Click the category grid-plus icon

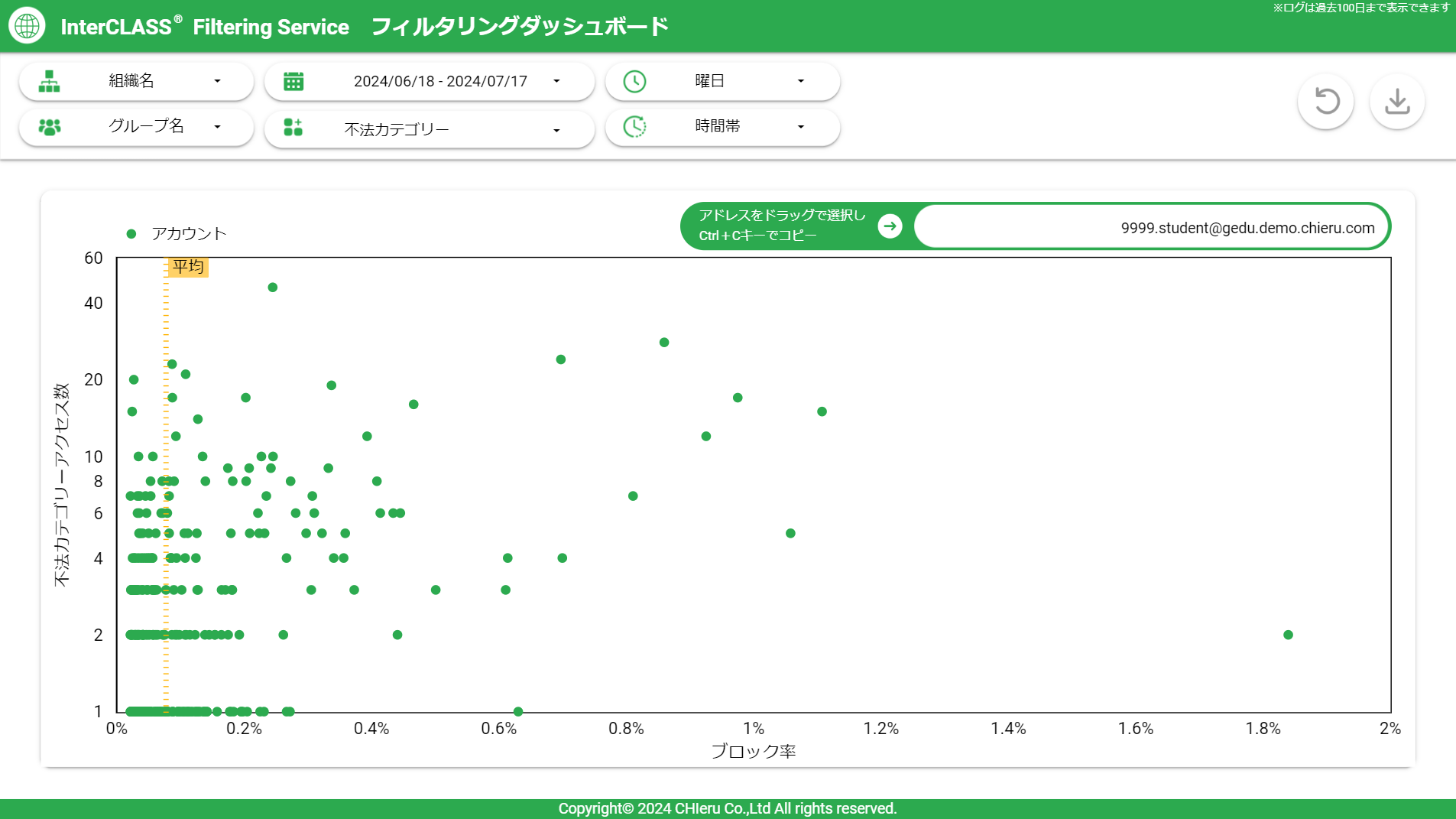point(293,127)
